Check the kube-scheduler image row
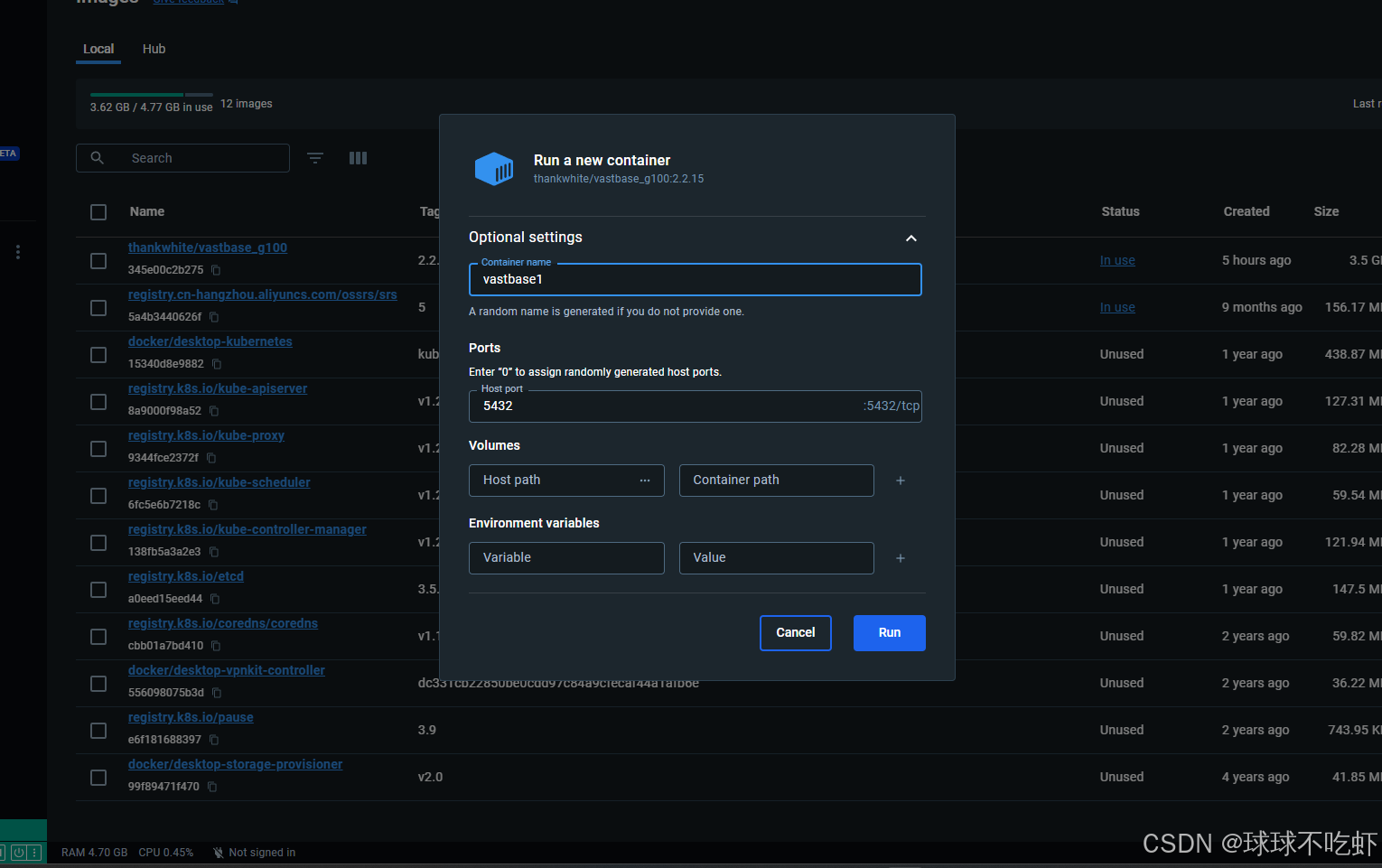Screen dimensions: 1382x868 point(98,496)
